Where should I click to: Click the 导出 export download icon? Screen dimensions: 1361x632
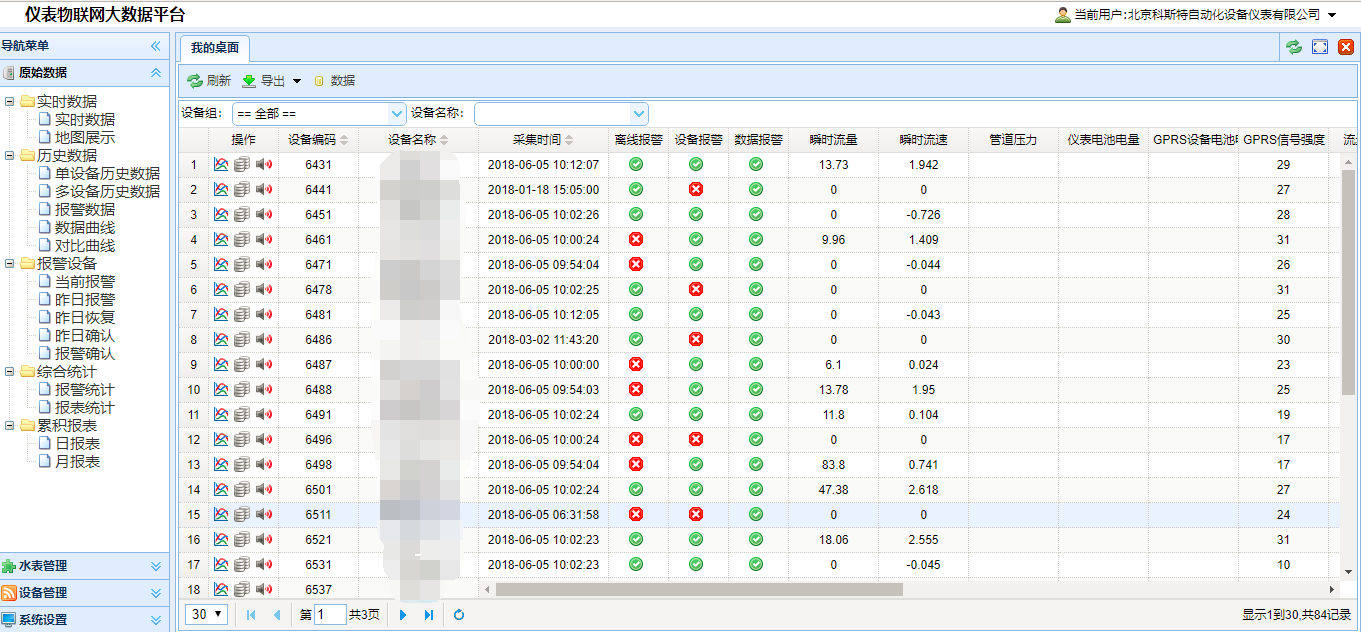coord(249,81)
